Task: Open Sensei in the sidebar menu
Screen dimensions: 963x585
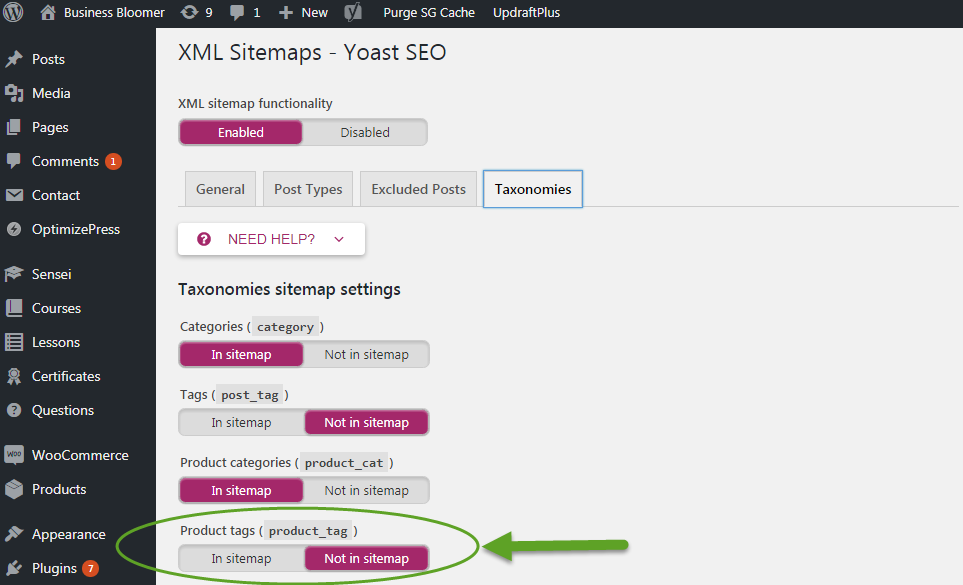Action: coord(51,274)
